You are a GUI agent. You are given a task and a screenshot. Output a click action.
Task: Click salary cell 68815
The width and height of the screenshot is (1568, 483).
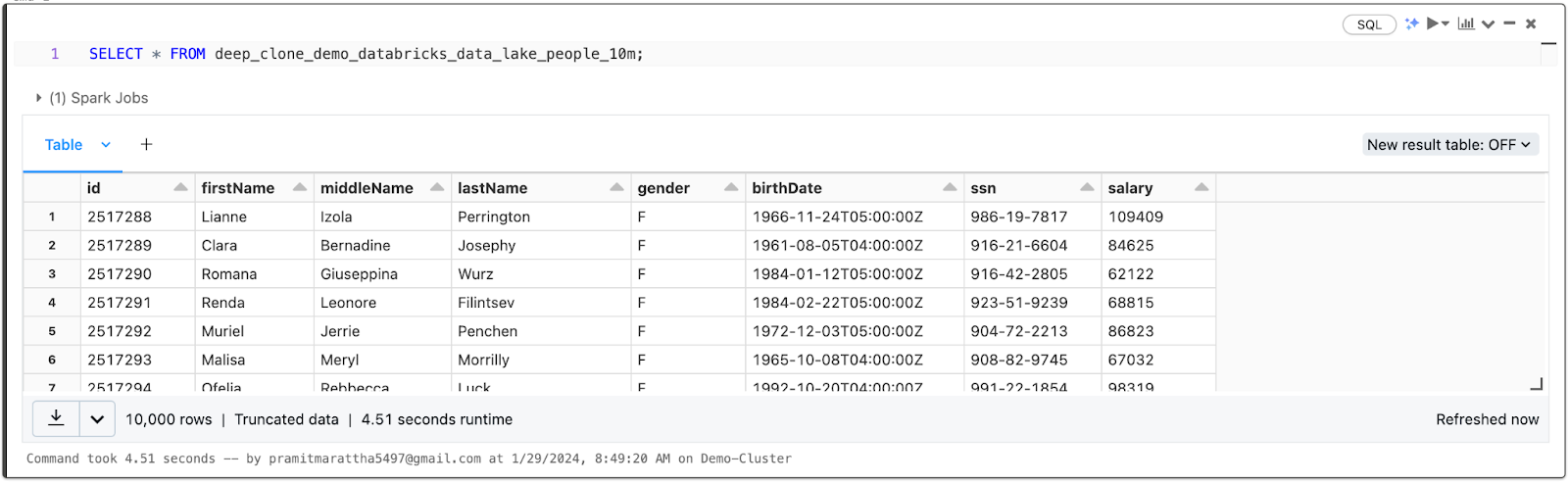(x=1159, y=303)
